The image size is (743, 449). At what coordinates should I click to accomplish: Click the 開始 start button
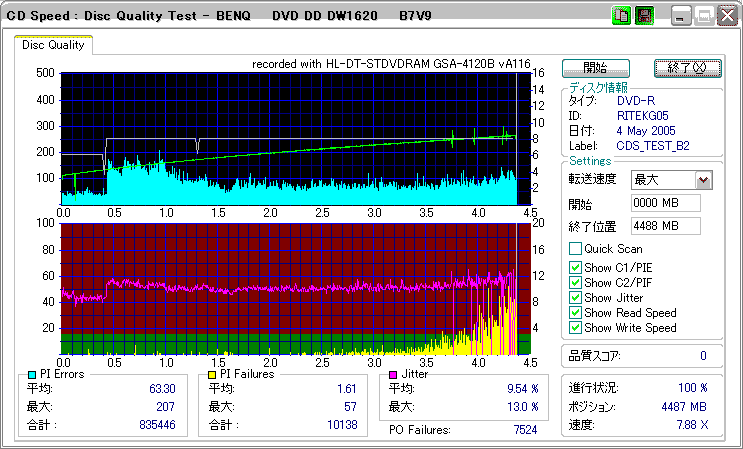[596, 68]
